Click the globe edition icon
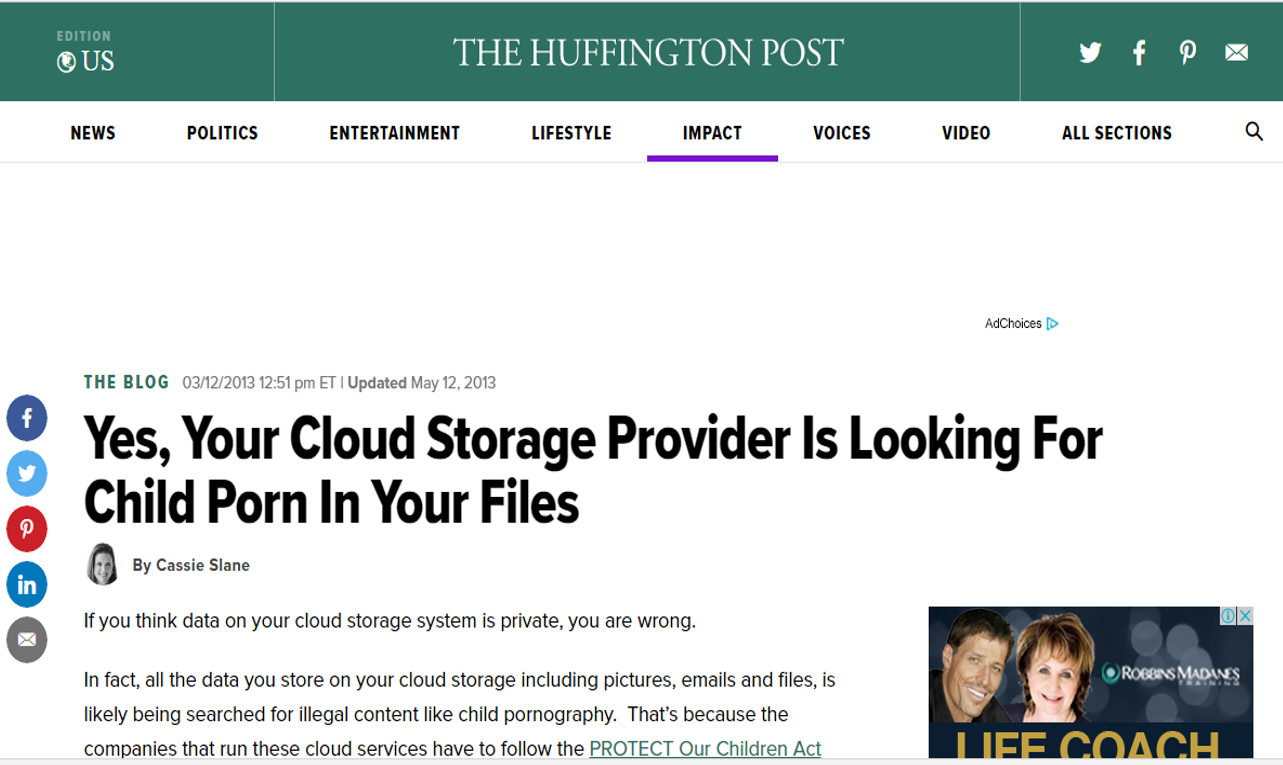 tap(67, 62)
